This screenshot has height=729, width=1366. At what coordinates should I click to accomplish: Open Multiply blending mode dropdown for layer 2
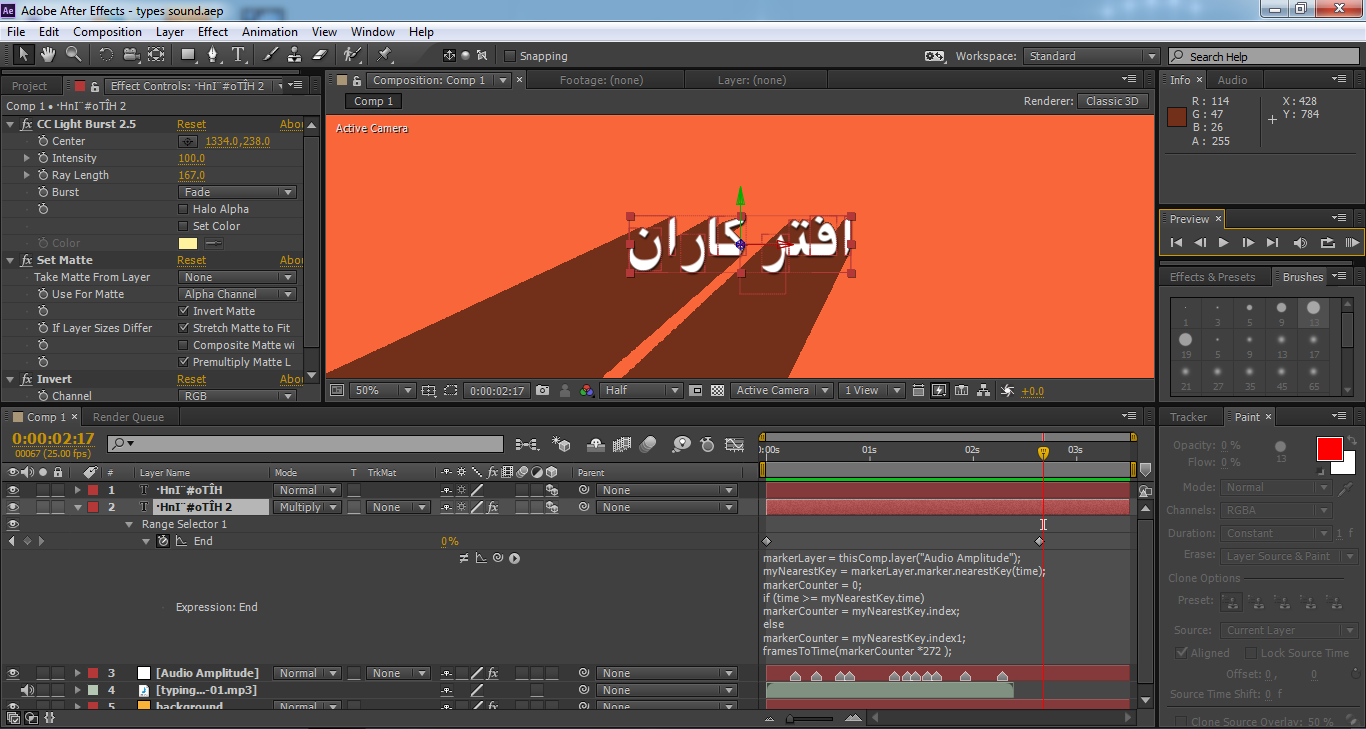(307, 507)
